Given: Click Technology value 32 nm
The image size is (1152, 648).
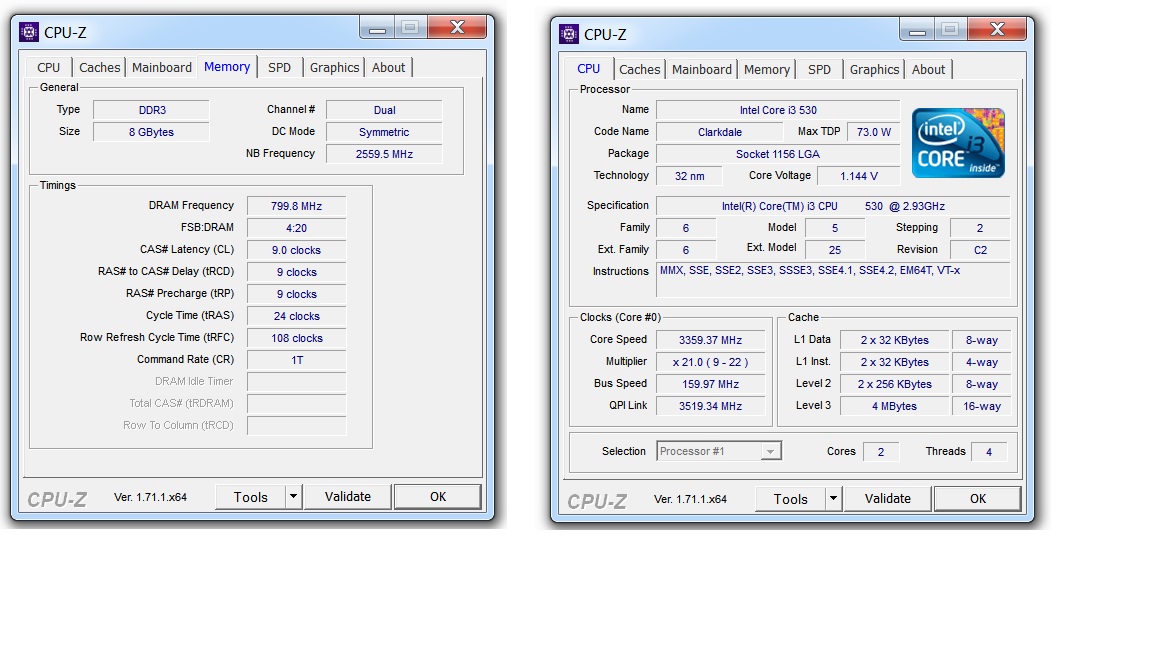Looking at the screenshot, I should (689, 176).
